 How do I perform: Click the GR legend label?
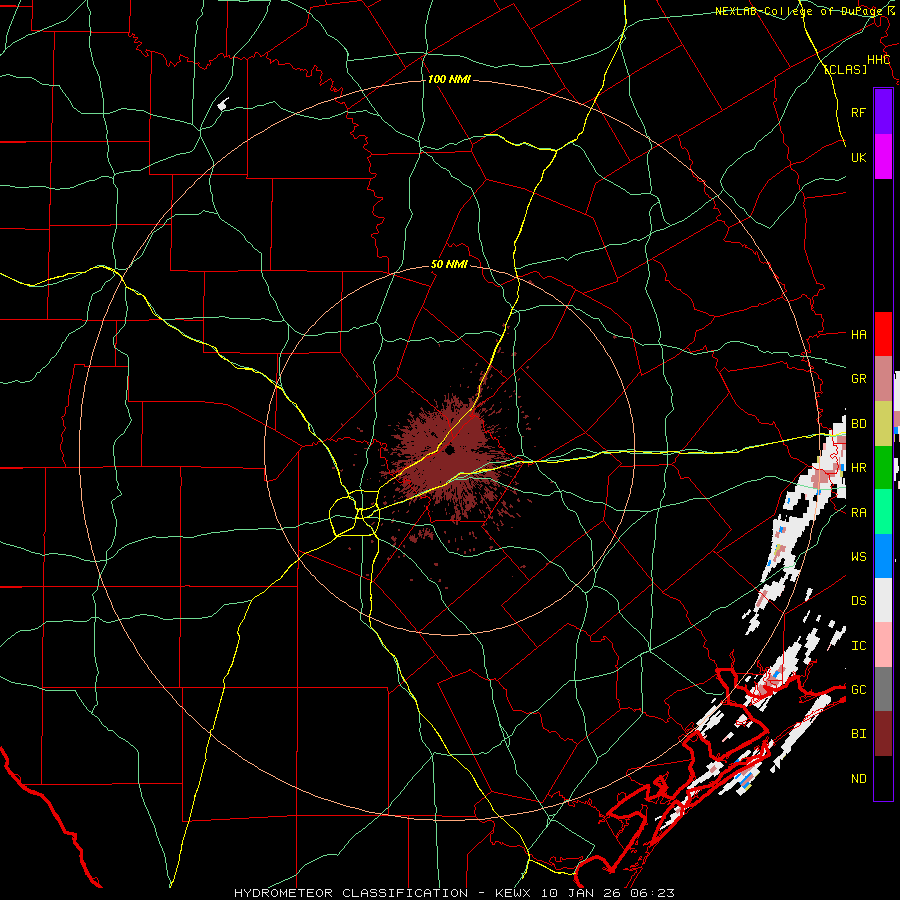pos(858,379)
